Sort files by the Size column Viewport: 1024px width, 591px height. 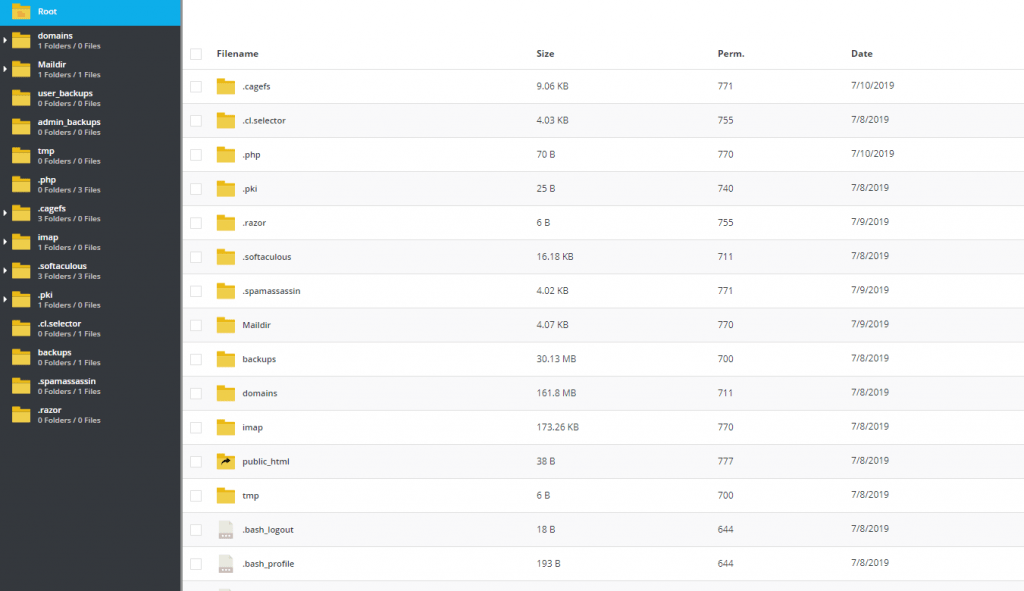(546, 53)
